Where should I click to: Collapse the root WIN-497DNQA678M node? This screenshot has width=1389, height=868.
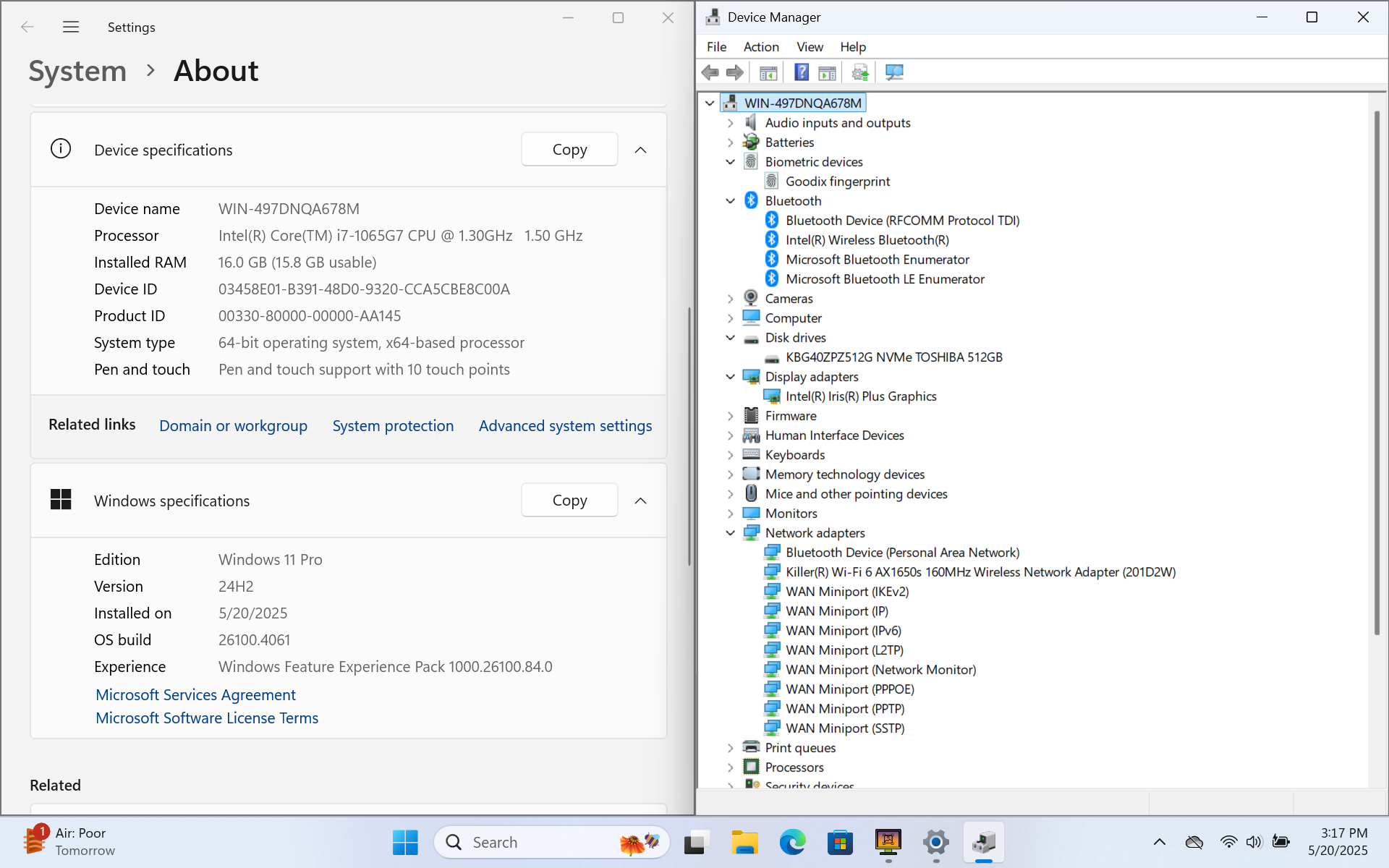pos(710,103)
